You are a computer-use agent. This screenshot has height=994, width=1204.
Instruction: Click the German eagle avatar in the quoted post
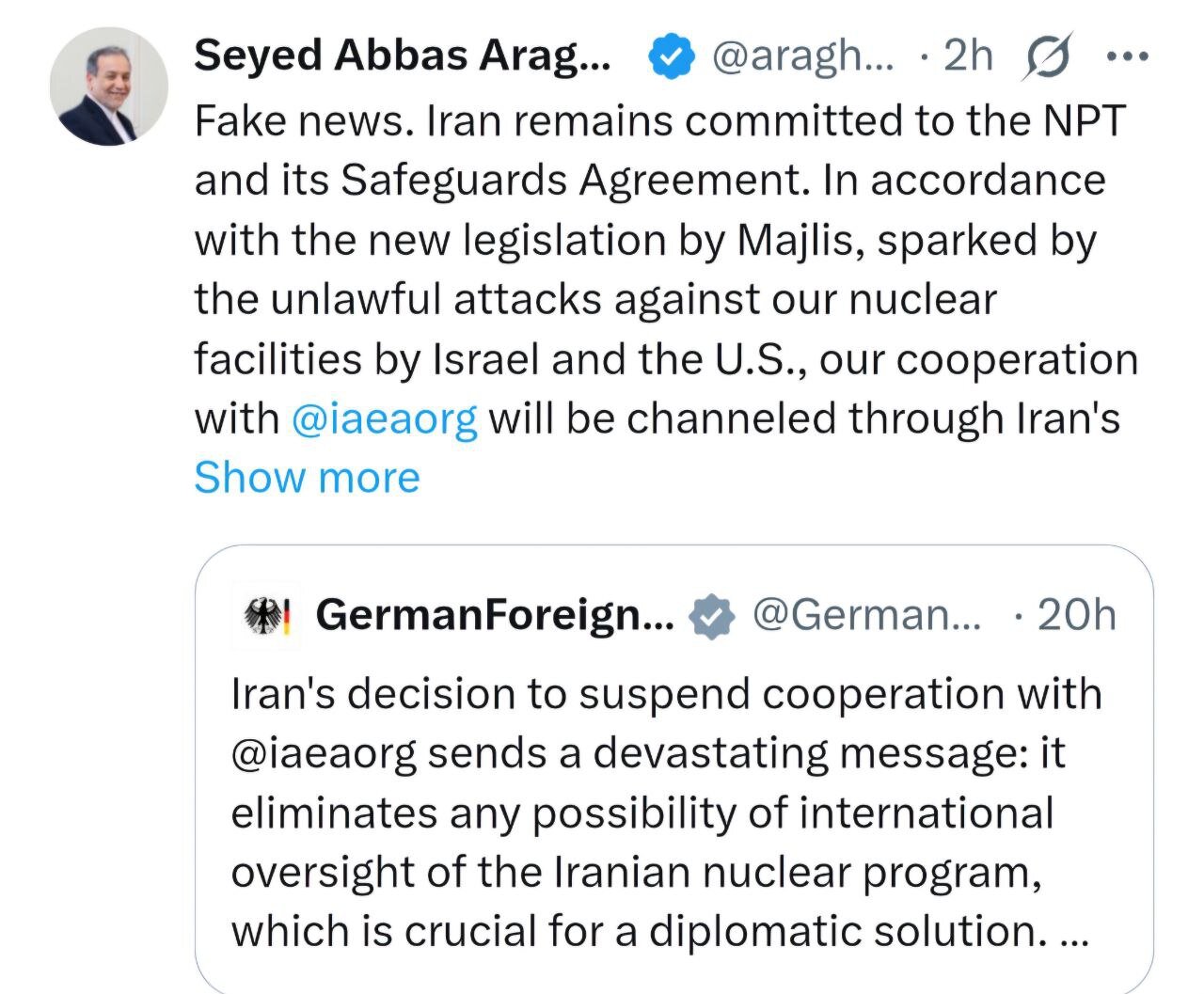click(x=264, y=616)
